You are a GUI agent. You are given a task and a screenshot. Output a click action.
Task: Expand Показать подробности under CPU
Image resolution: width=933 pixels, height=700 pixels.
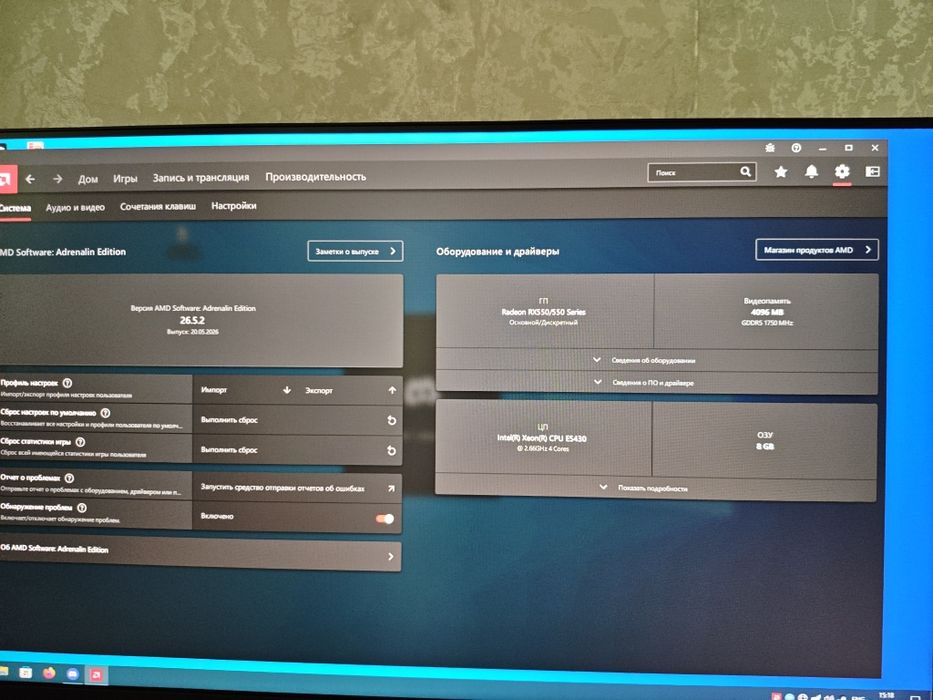pos(655,488)
